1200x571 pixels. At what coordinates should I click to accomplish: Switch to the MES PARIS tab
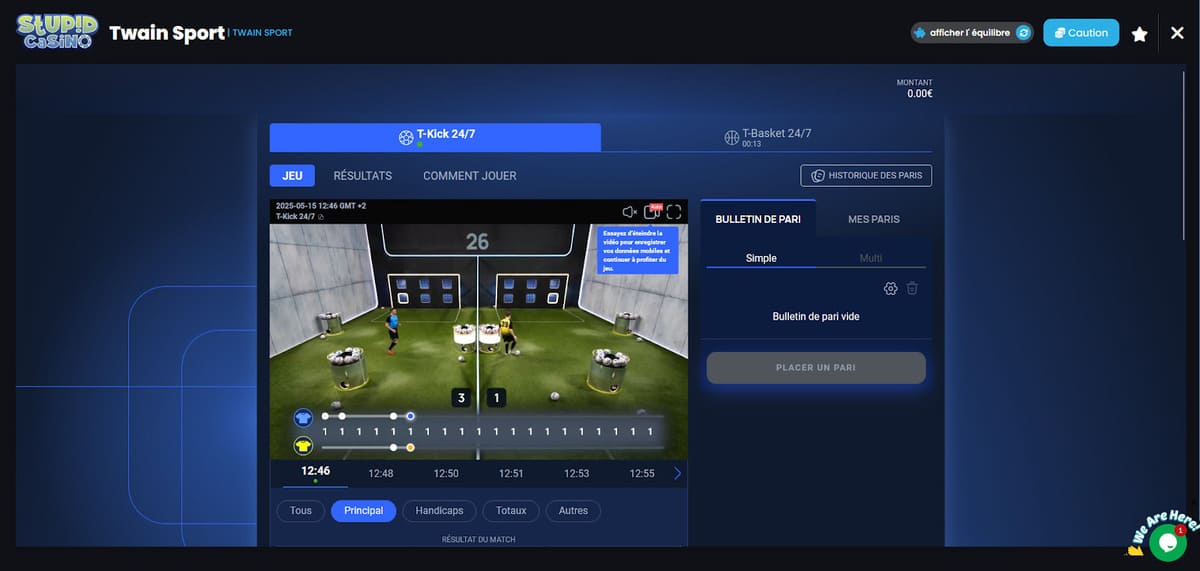tap(874, 219)
